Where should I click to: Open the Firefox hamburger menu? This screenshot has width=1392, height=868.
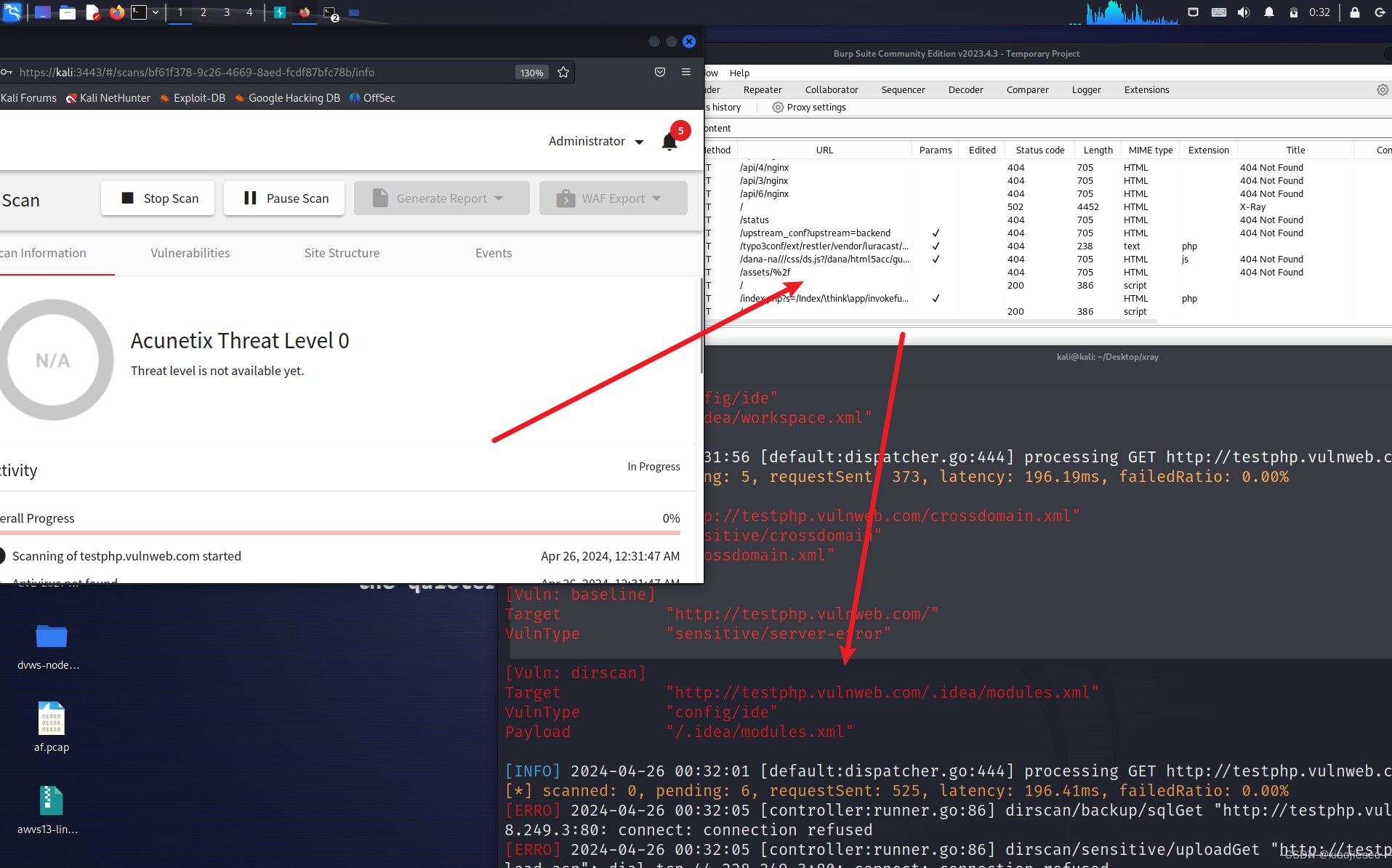686,72
